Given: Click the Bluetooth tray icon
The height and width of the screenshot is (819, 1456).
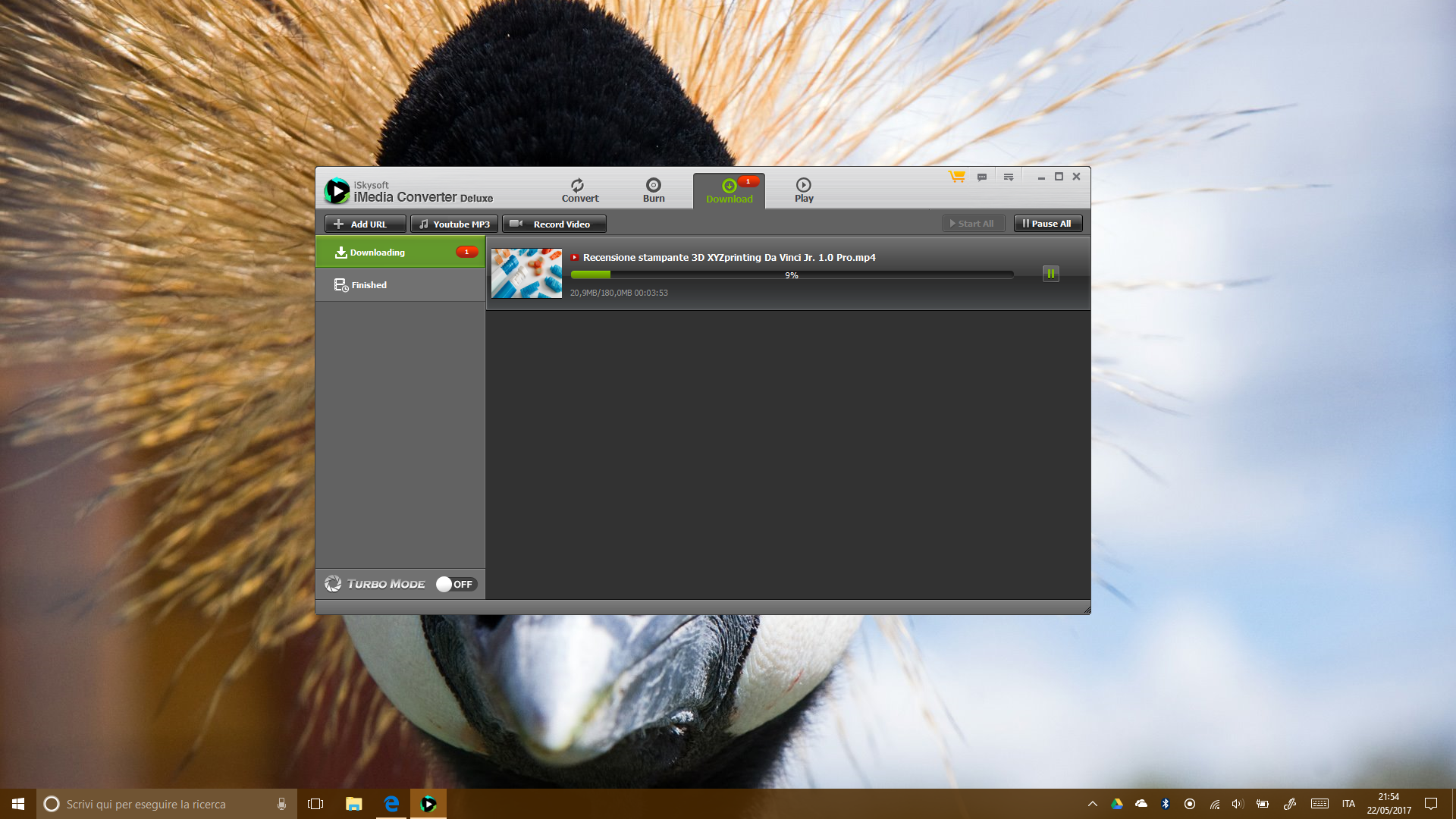Looking at the screenshot, I should 1166,804.
